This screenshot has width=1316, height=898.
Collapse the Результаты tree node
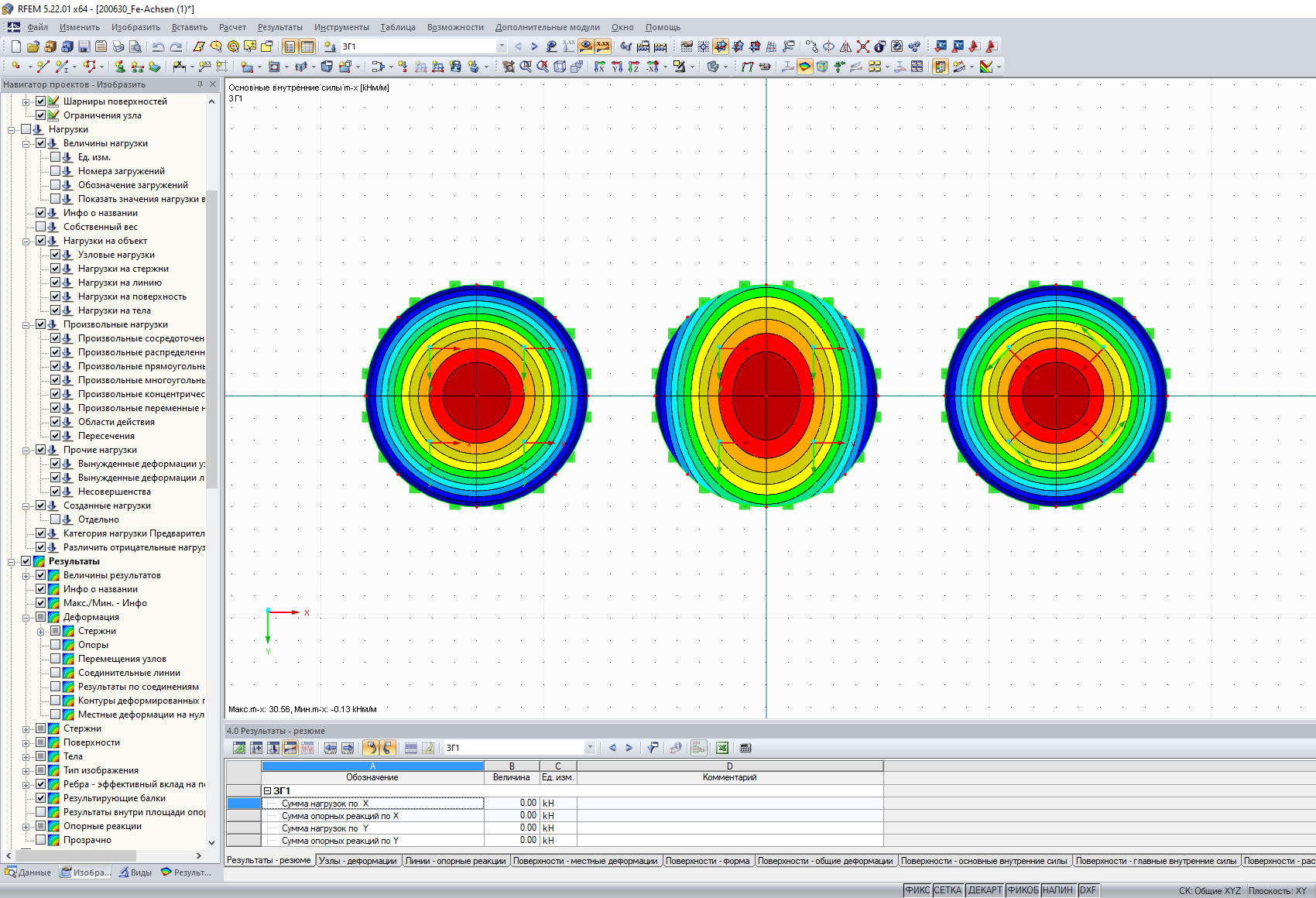coord(12,561)
